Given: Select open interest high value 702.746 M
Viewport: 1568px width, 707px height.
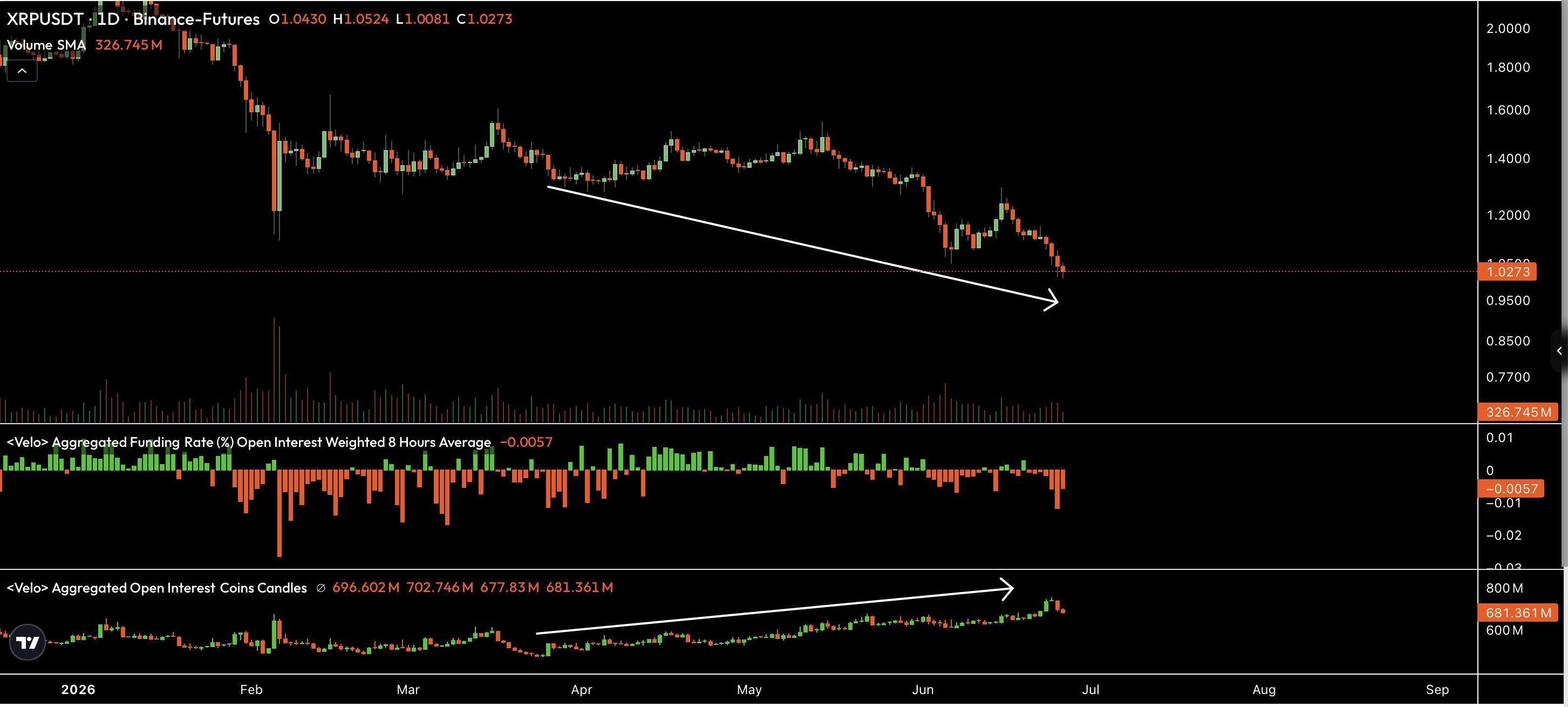Looking at the screenshot, I should [439, 588].
